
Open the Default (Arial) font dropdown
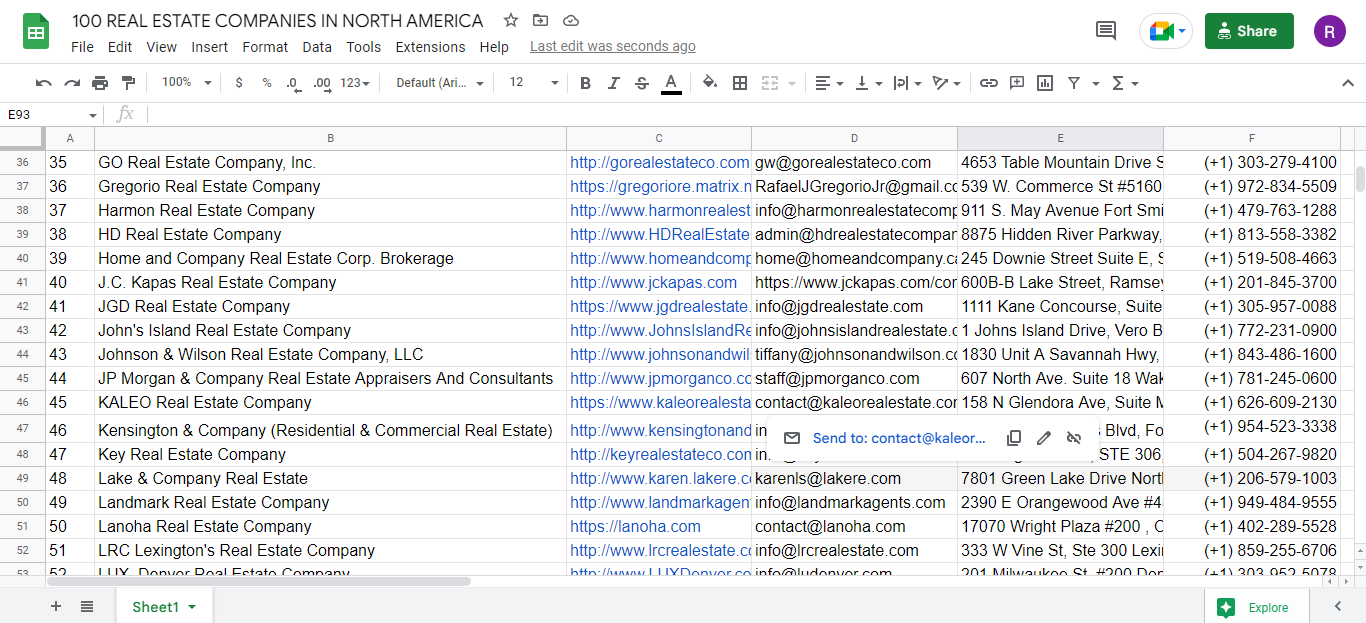point(440,83)
